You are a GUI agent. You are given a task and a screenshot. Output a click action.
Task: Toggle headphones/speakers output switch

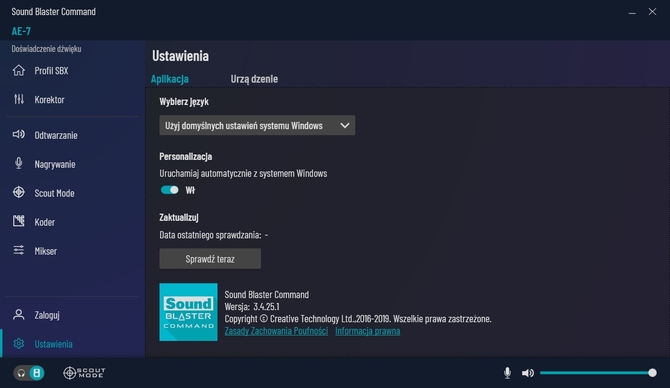(29, 373)
